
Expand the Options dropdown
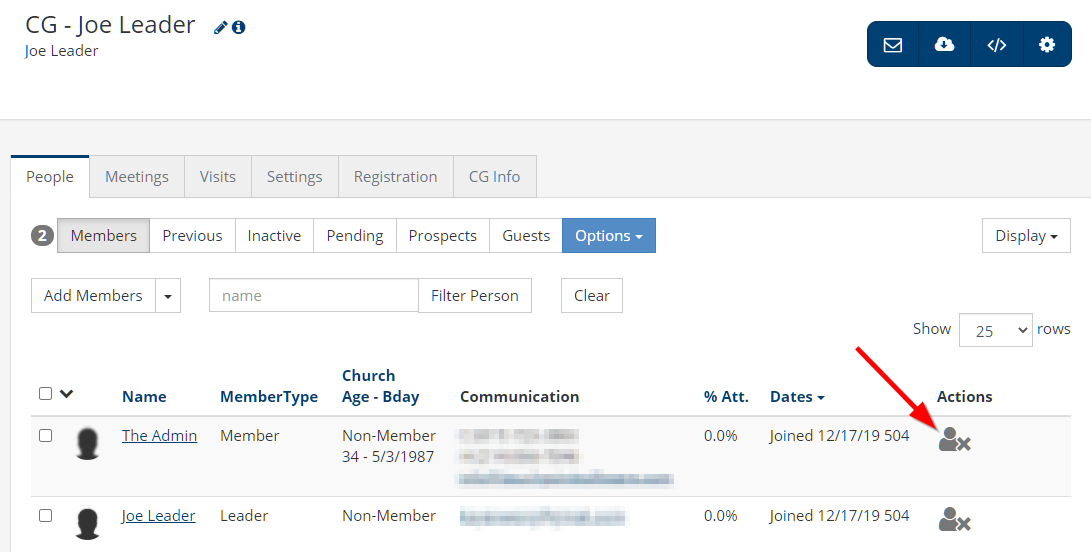click(x=608, y=236)
